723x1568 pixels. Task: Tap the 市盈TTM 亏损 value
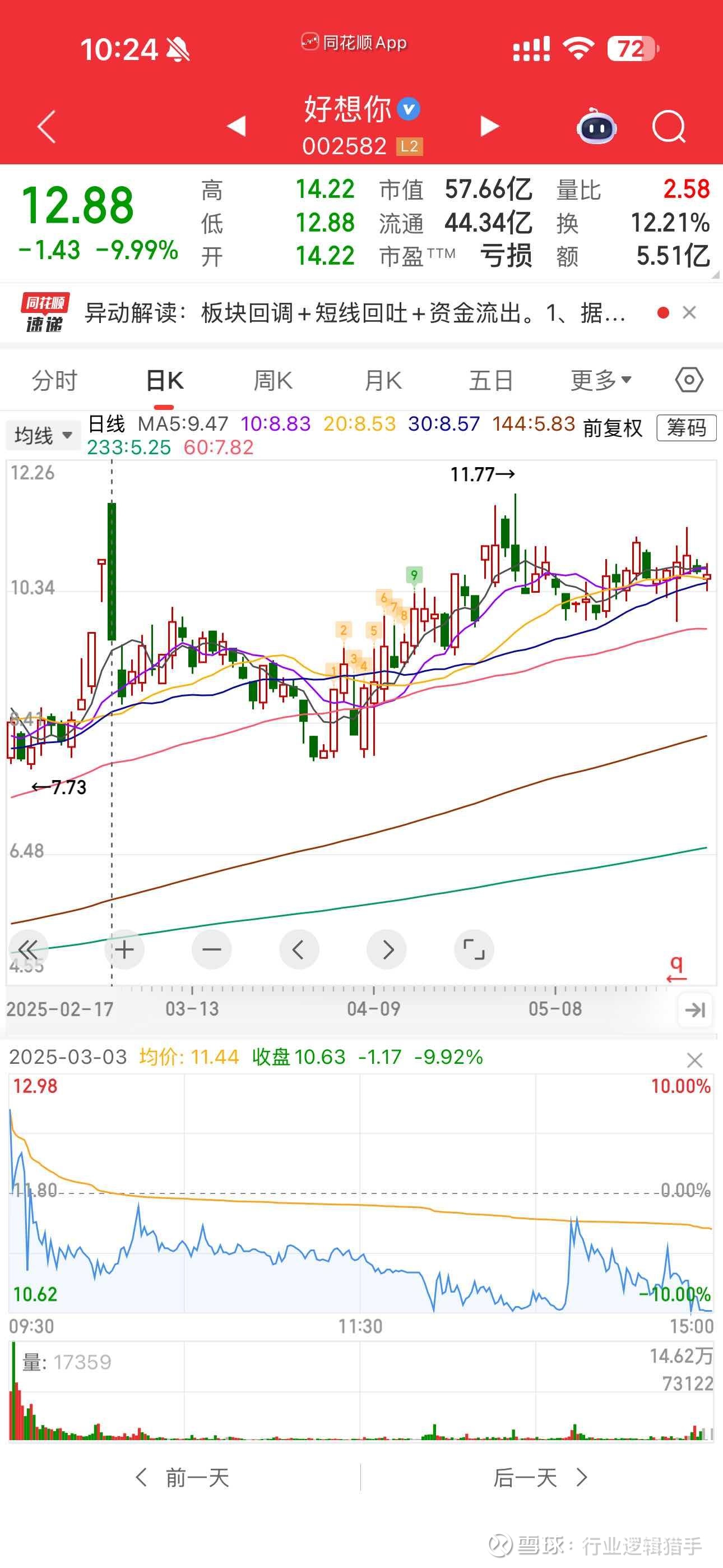[x=506, y=256]
